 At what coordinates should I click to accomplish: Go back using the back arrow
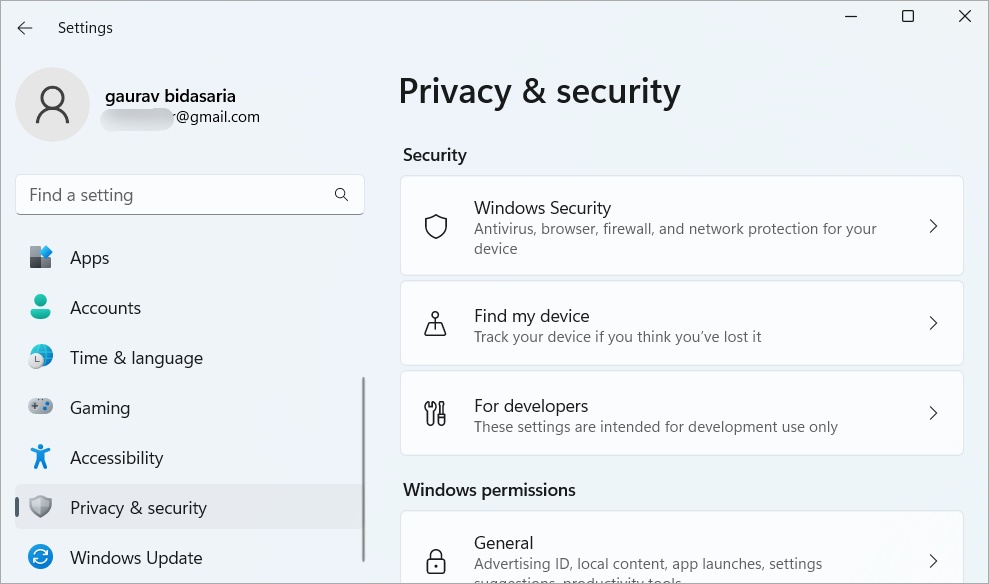(x=25, y=28)
